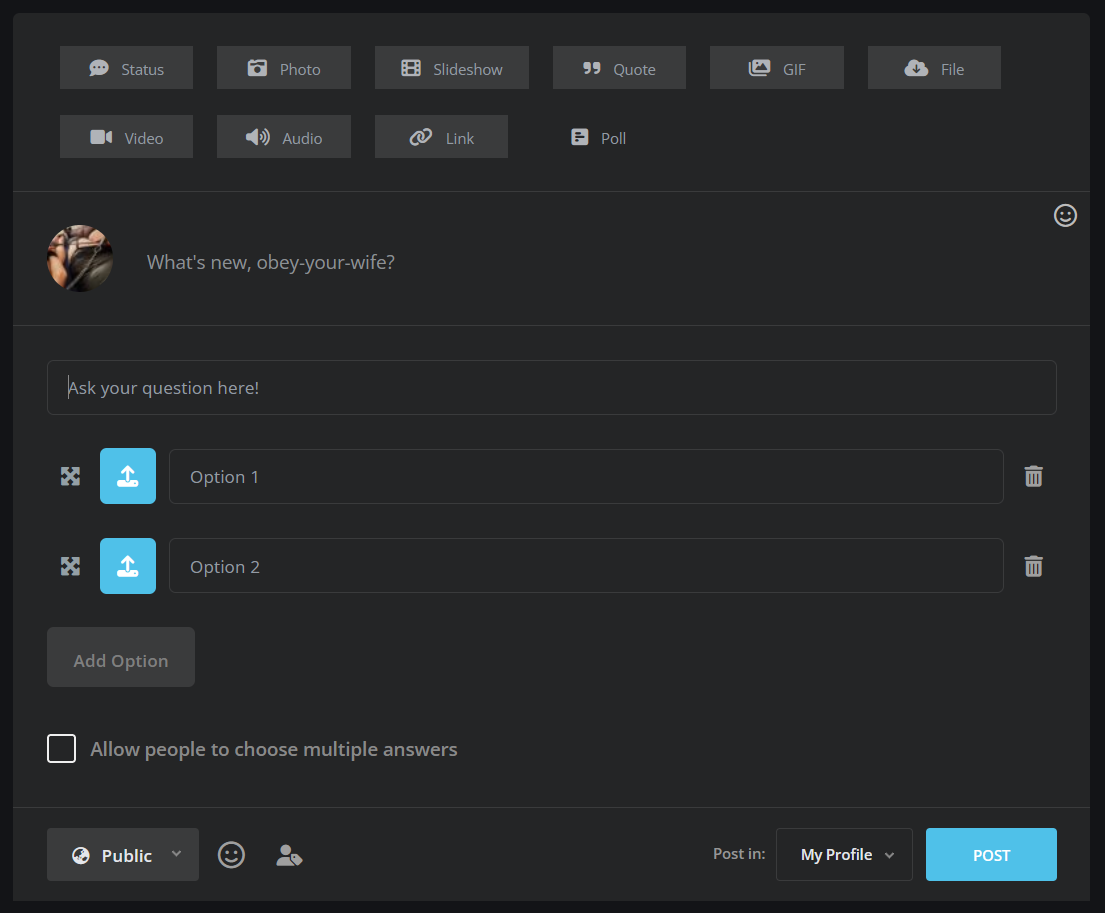1105x913 pixels.
Task: Open emoji smiley at top right corner
Action: click(1066, 215)
